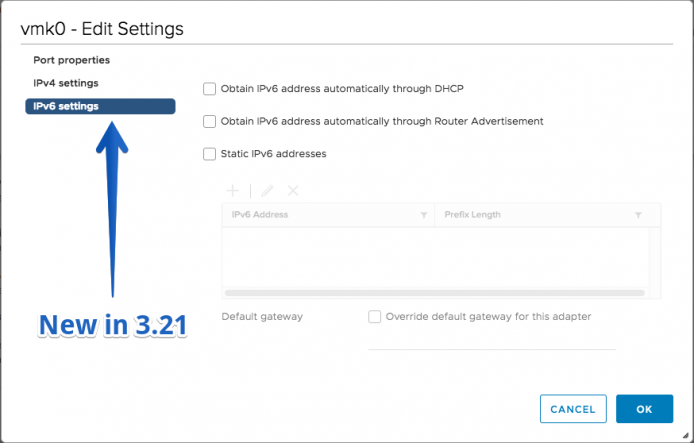The image size is (694, 443).
Task: Click the empty IPv6 address table body
Action: coord(436,258)
